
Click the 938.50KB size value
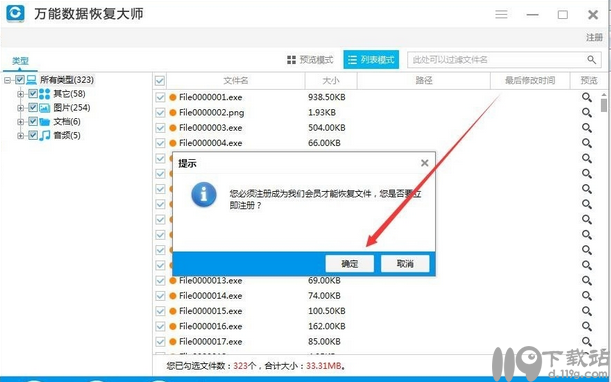327,97
